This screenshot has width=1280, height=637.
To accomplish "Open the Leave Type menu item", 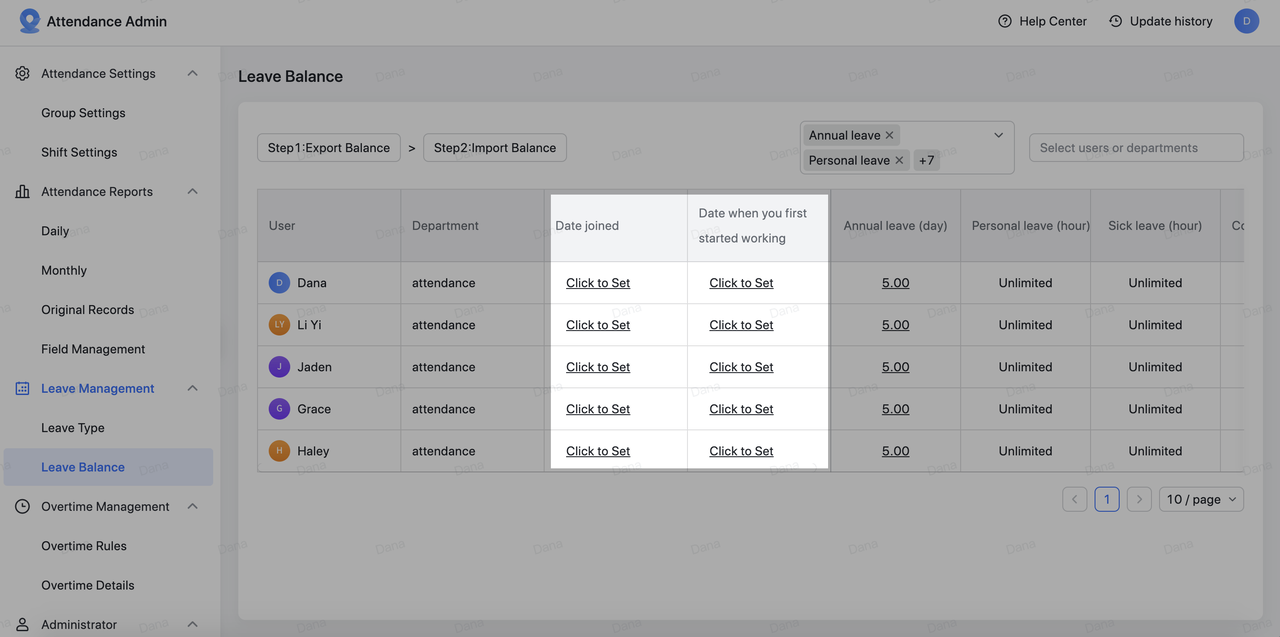I will pos(73,428).
